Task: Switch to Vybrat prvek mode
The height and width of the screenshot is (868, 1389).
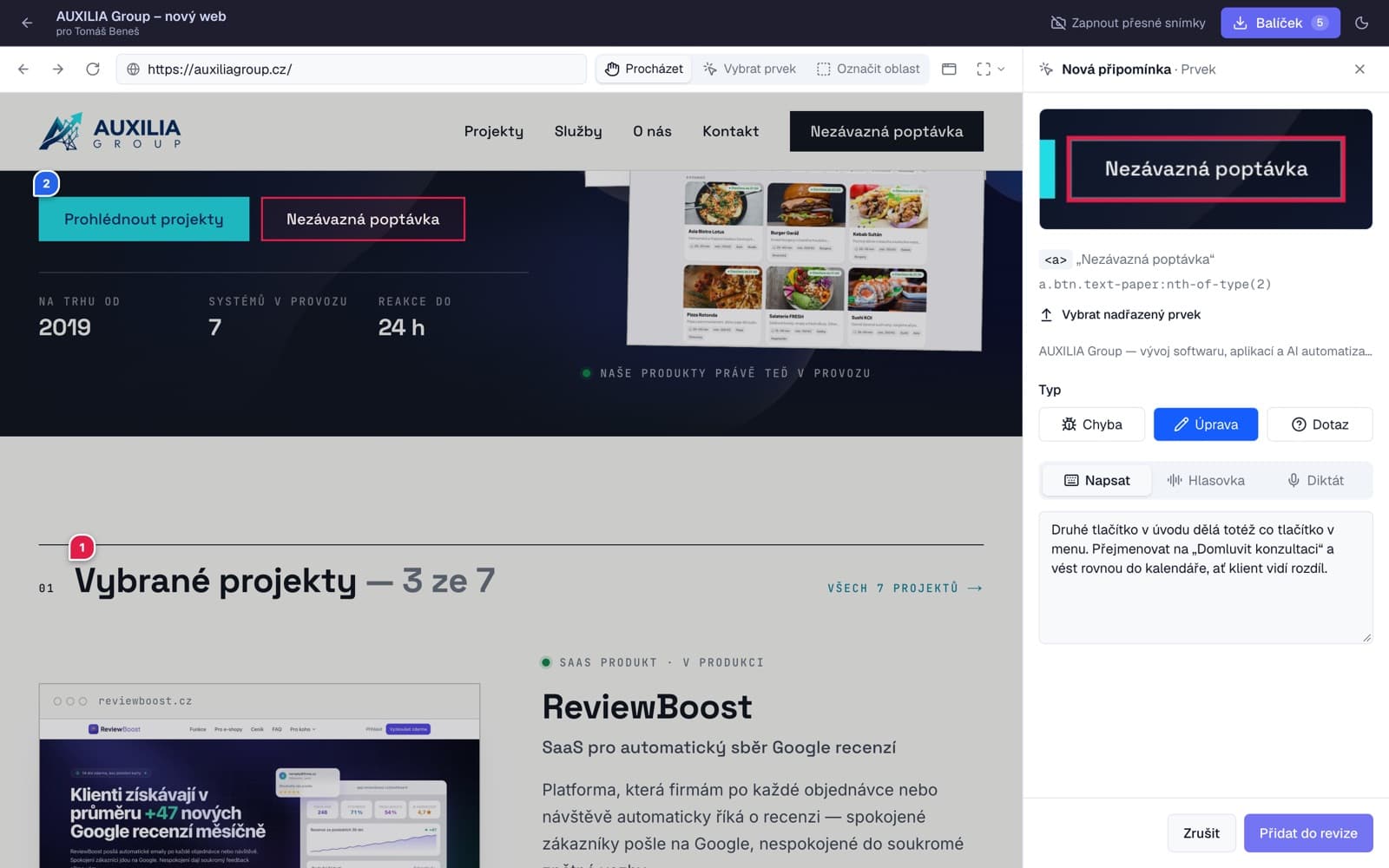Action: tap(749, 69)
